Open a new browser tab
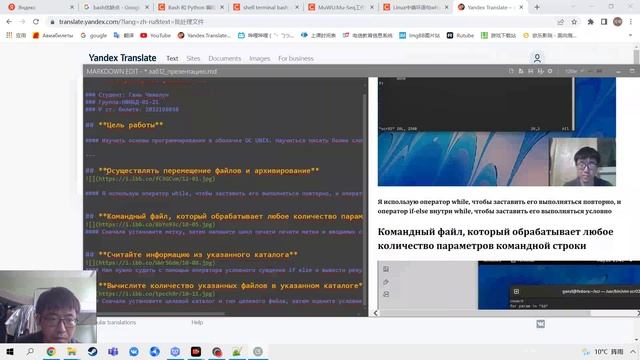Image resolution: width=640 pixels, height=360 pixels. [x=537, y=7]
